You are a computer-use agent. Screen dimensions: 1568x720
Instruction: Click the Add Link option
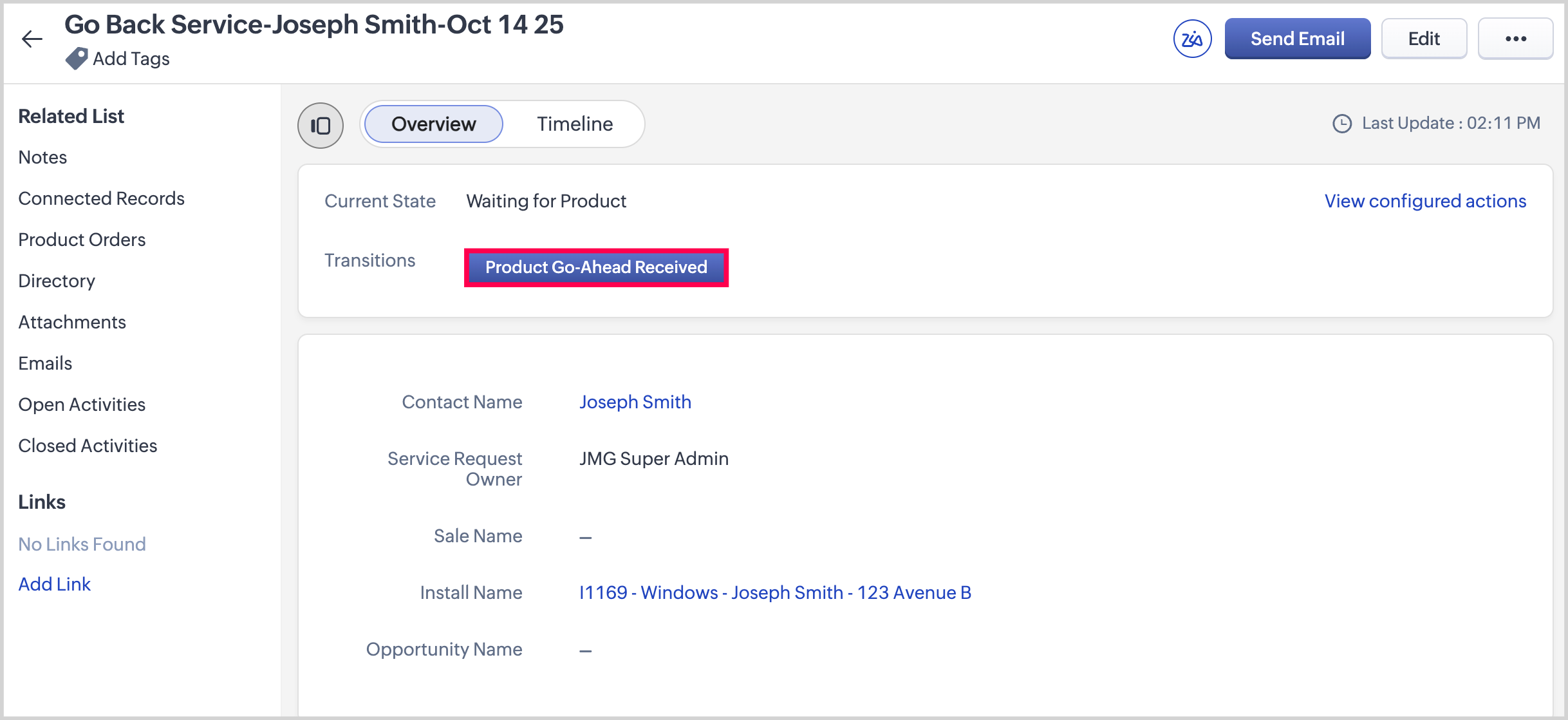click(55, 585)
